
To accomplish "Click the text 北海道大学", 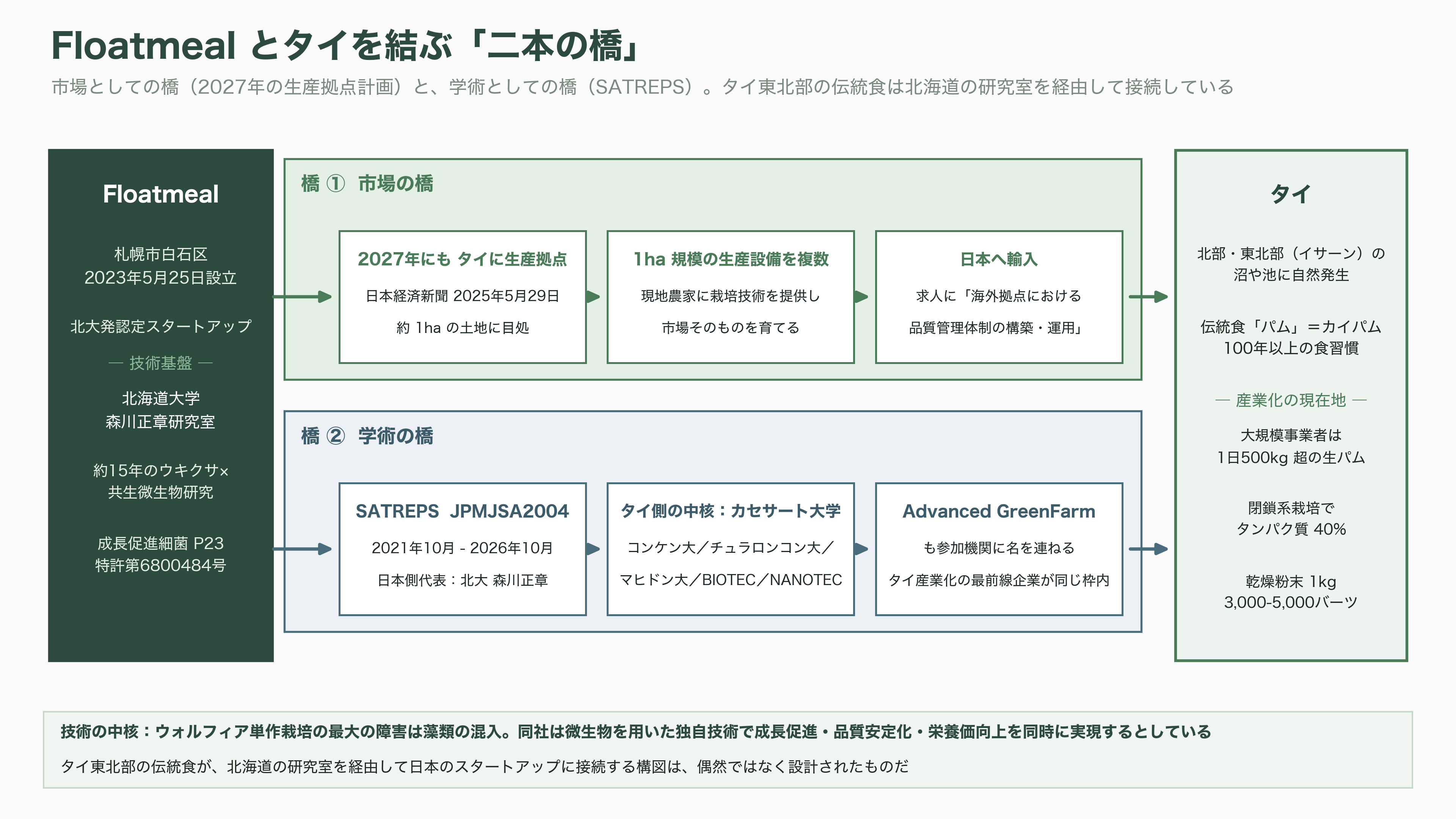I will coord(160,399).
